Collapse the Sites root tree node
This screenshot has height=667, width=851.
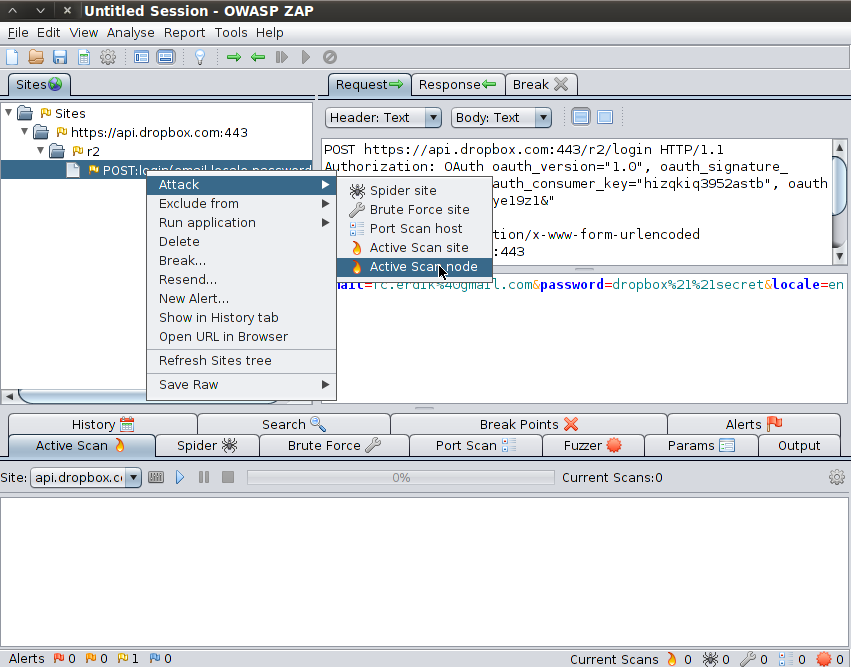tap(9, 113)
